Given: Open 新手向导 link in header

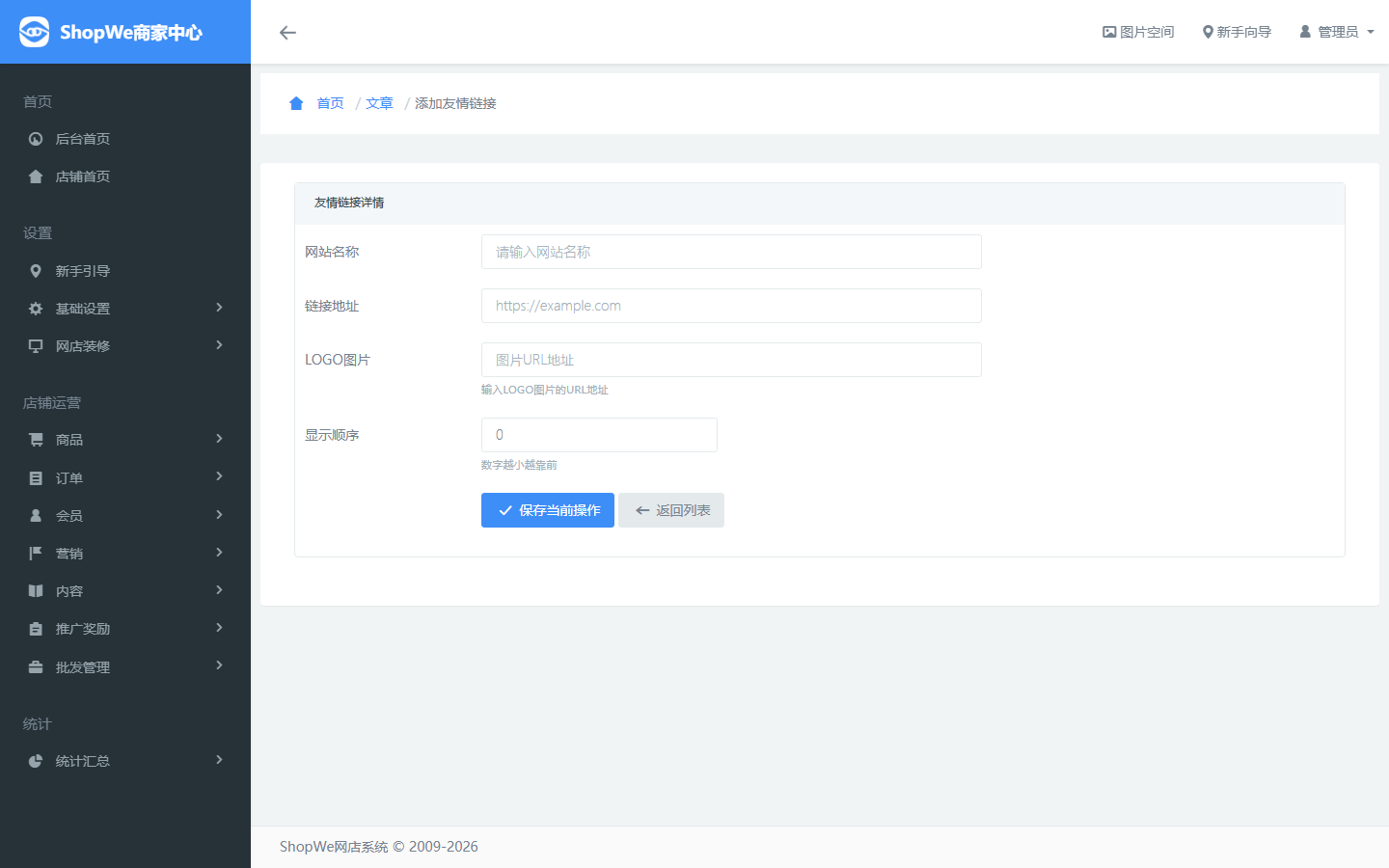Looking at the screenshot, I should coord(1237,32).
